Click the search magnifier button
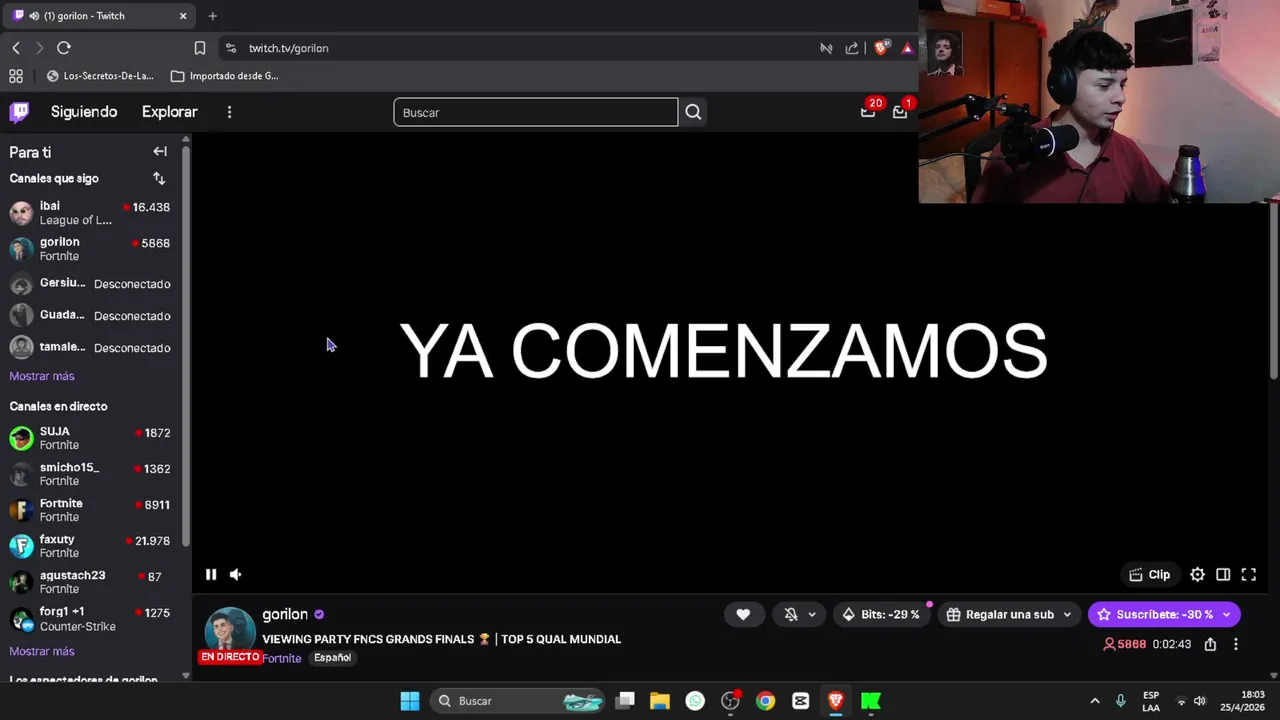 pyautogui.click(x=693, y=112)
